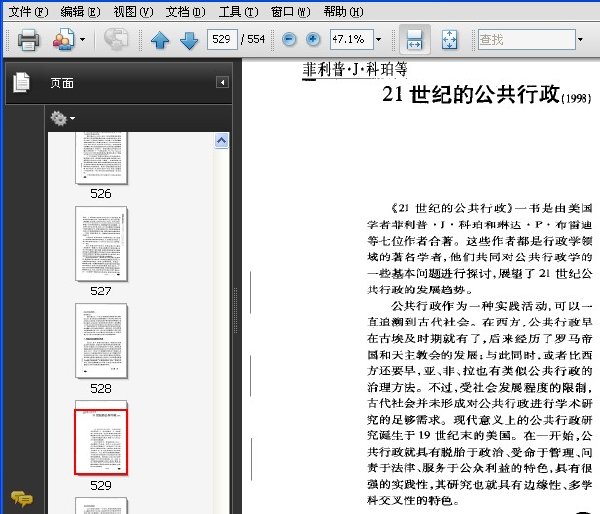Click the thumbnail scroll up arrow
The height and width of the screenshot is (514, 600).
(222, 141)
